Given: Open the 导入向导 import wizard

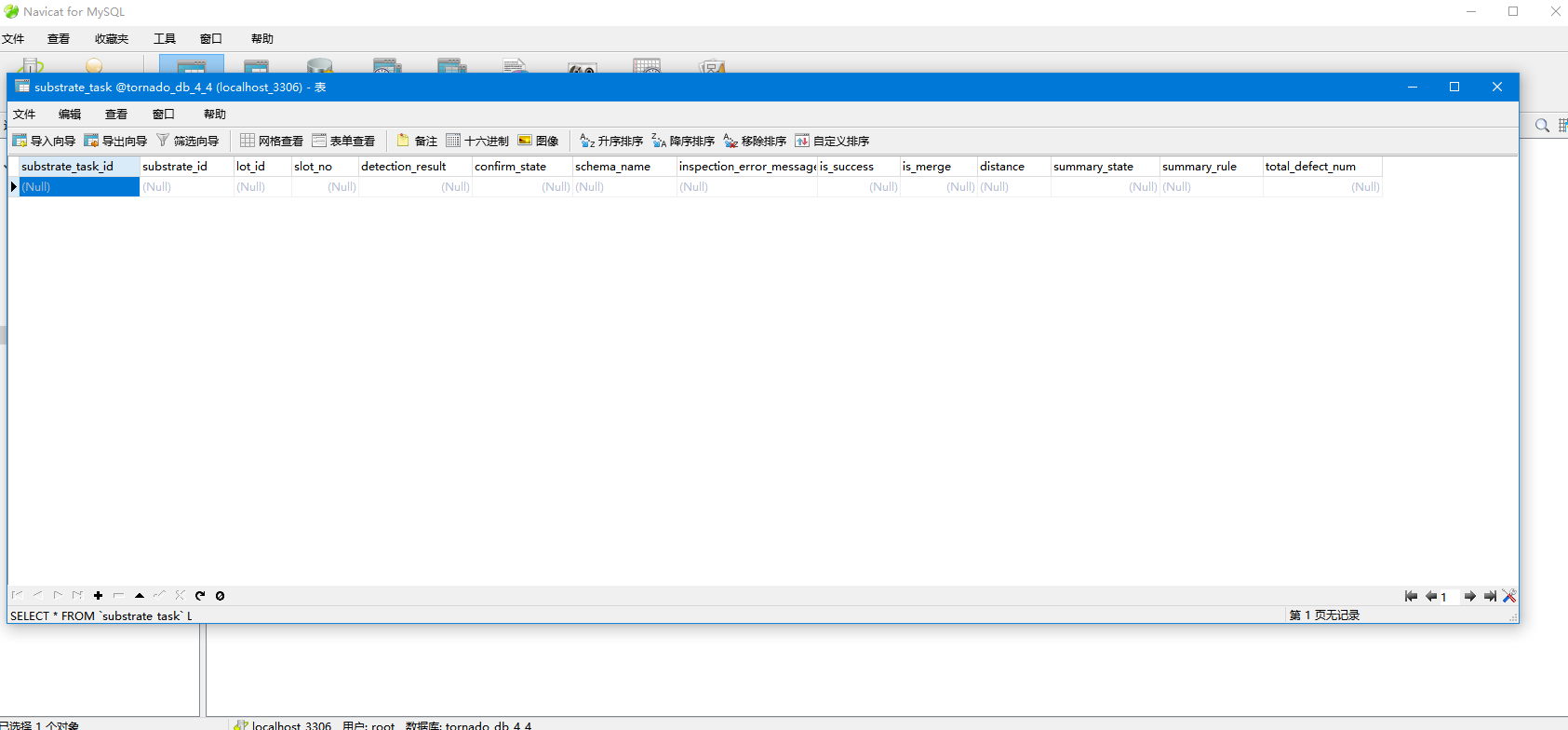Looking at the screenshot, I should (x=44, y=141).
